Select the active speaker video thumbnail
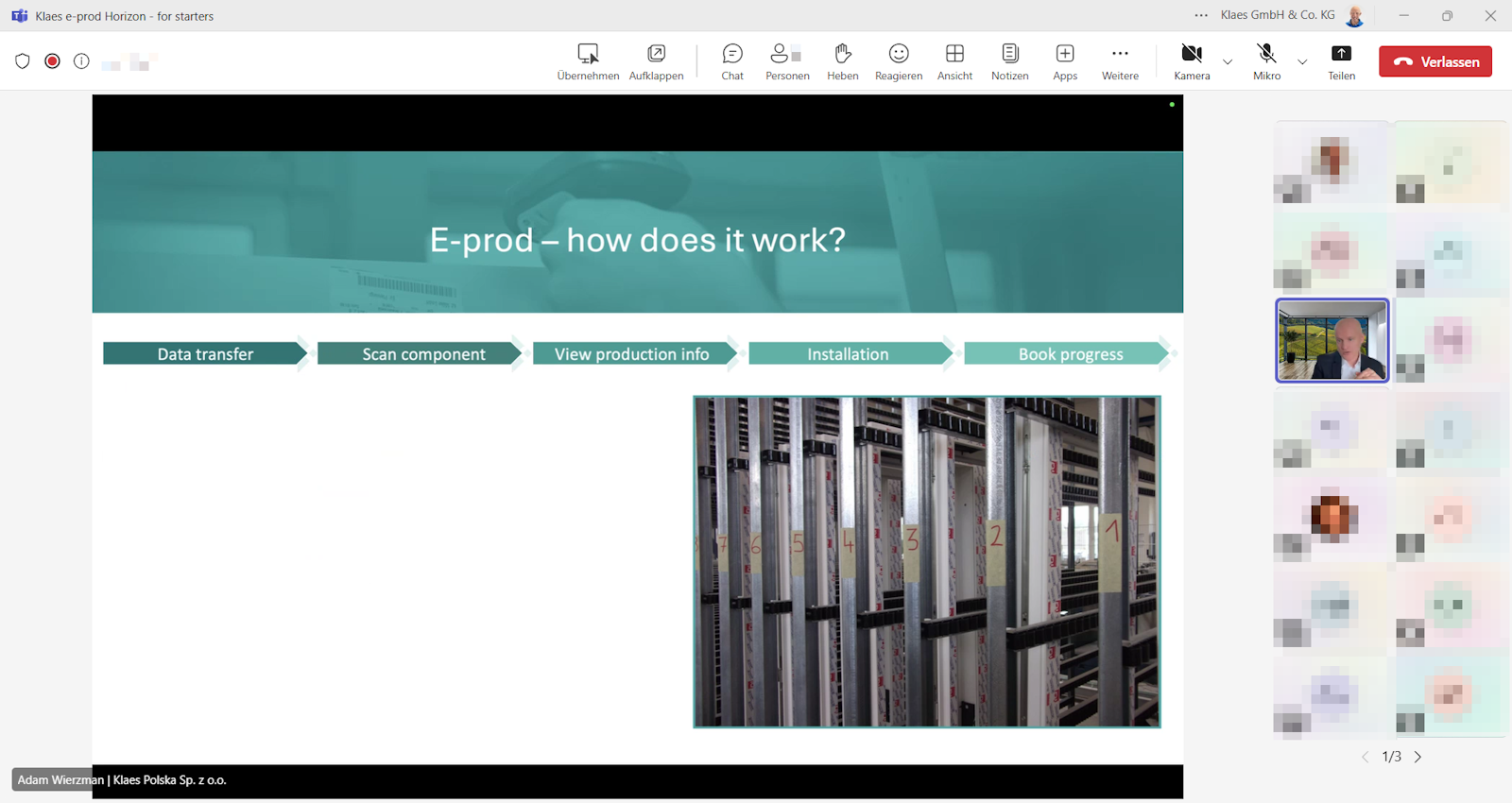 point(1332,341)
